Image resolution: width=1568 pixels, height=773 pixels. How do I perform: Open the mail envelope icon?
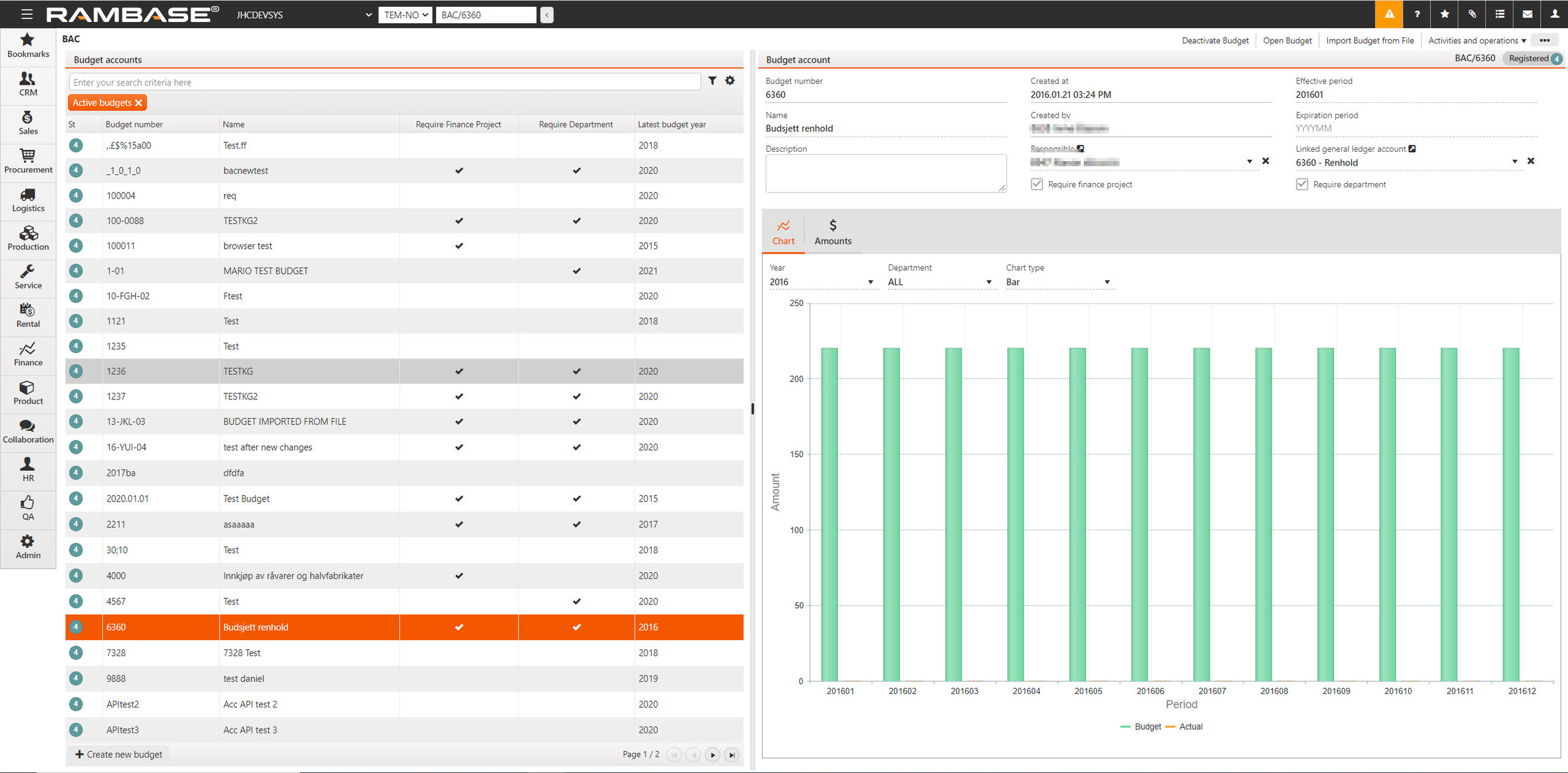point(1527,14)
